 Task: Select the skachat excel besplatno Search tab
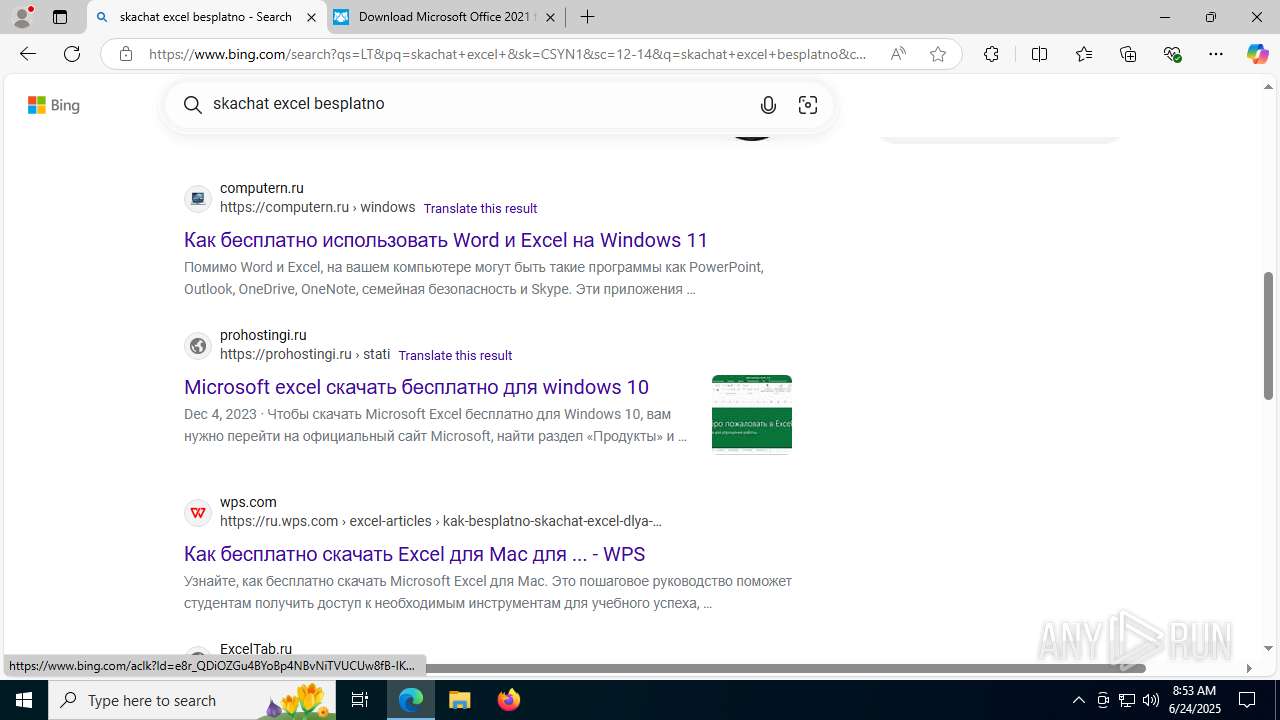[x=206, y=17]
